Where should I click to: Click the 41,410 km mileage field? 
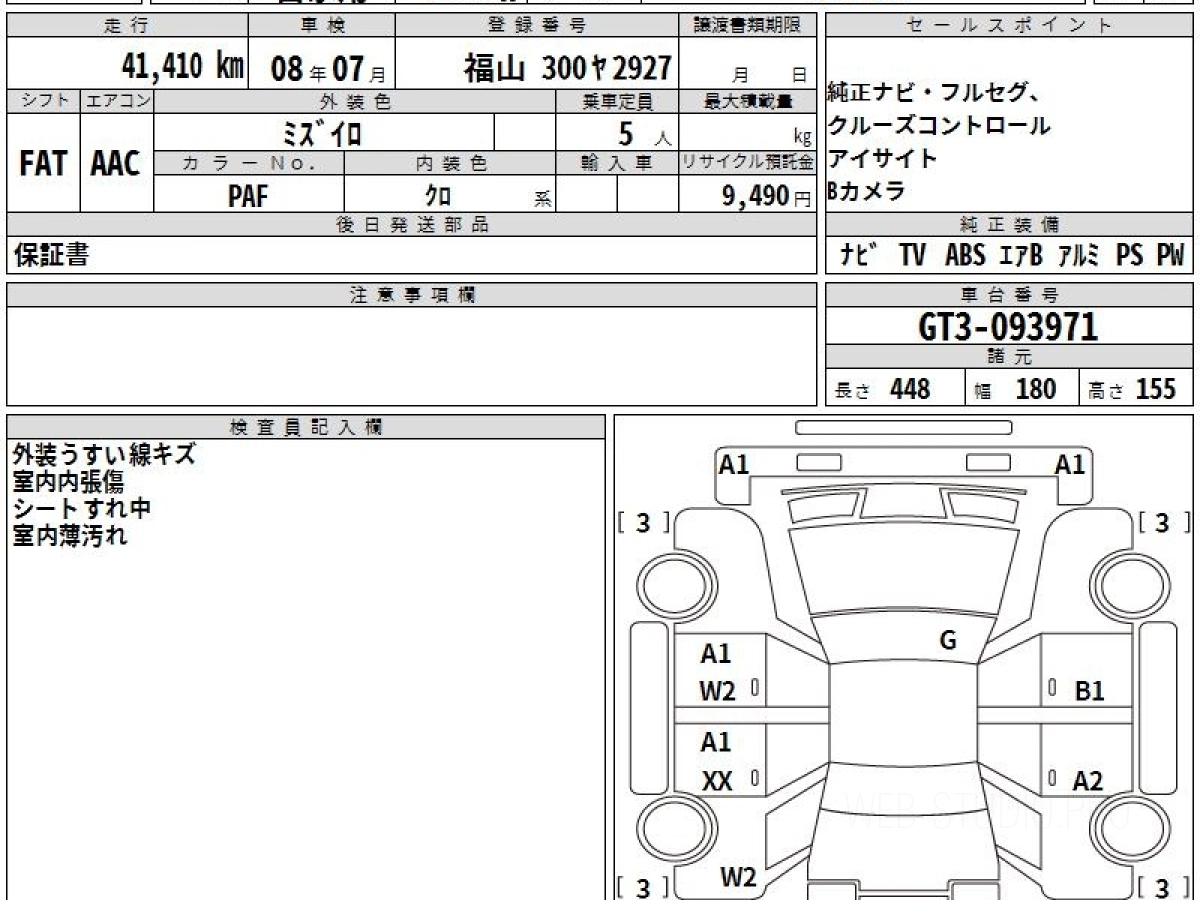click(182, 66)
